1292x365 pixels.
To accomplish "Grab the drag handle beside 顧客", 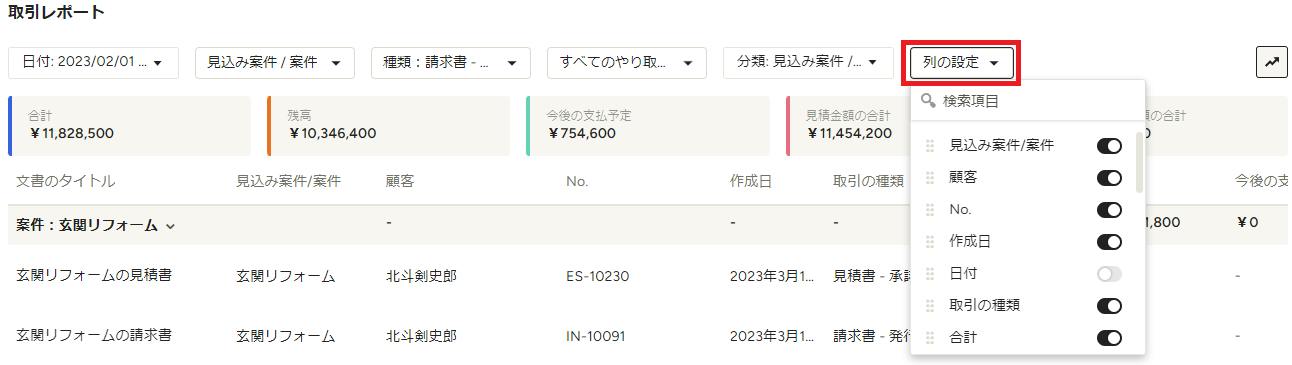I will pyautogui.click(x=930, y=178).
